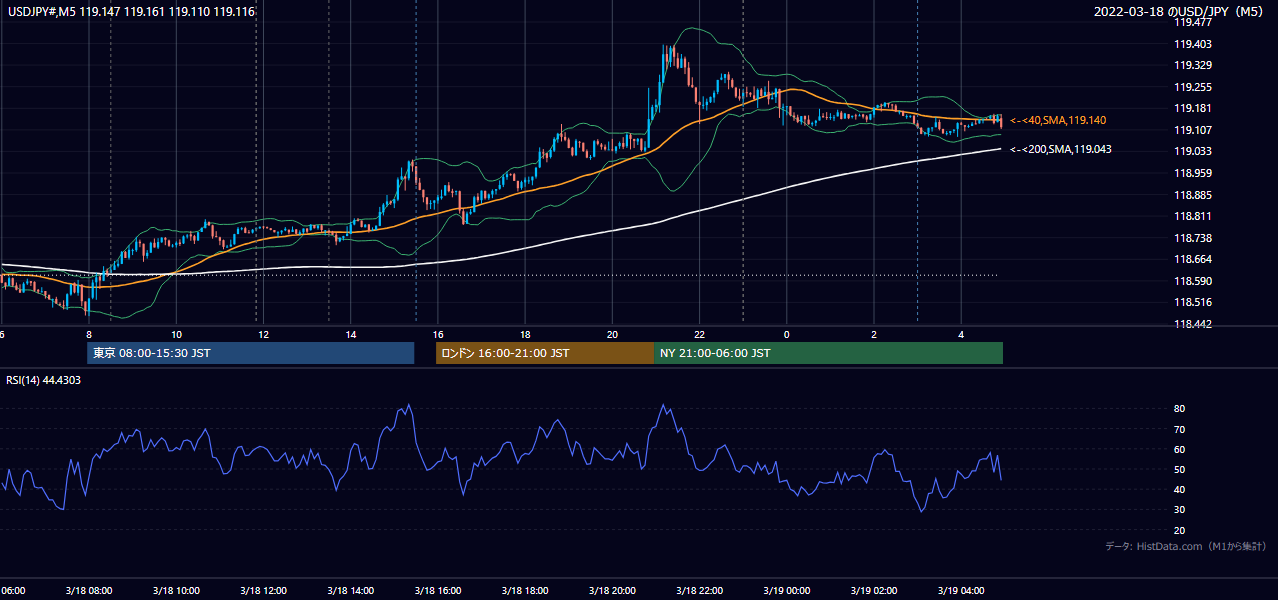Select the 東京 08:00-15:30 JST session bar
The height and width of the screenshot is (600, 1278).
tap(250, 353)
